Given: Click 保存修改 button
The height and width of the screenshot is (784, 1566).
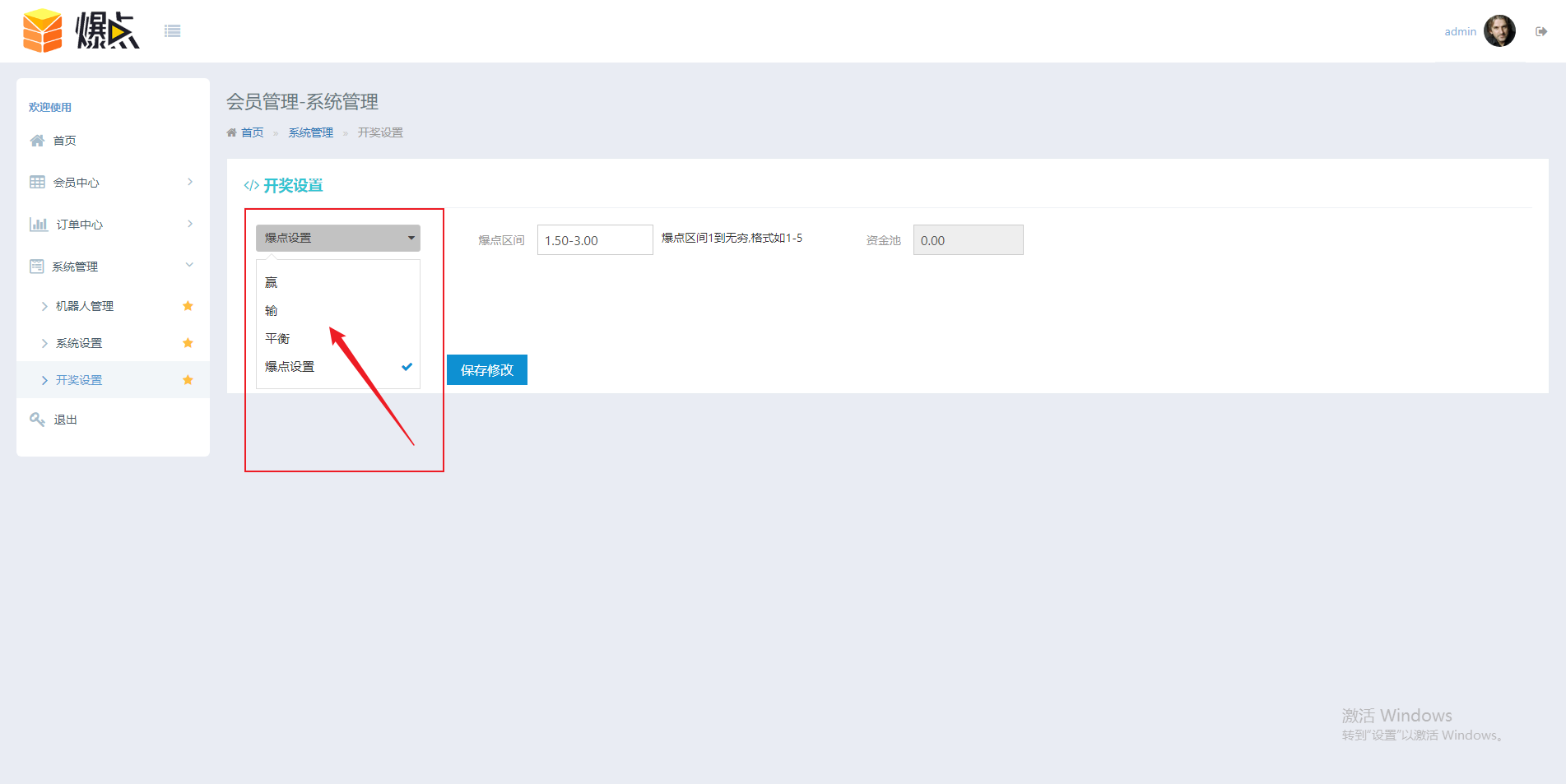Looking at the screenshot, I should 487,370.
